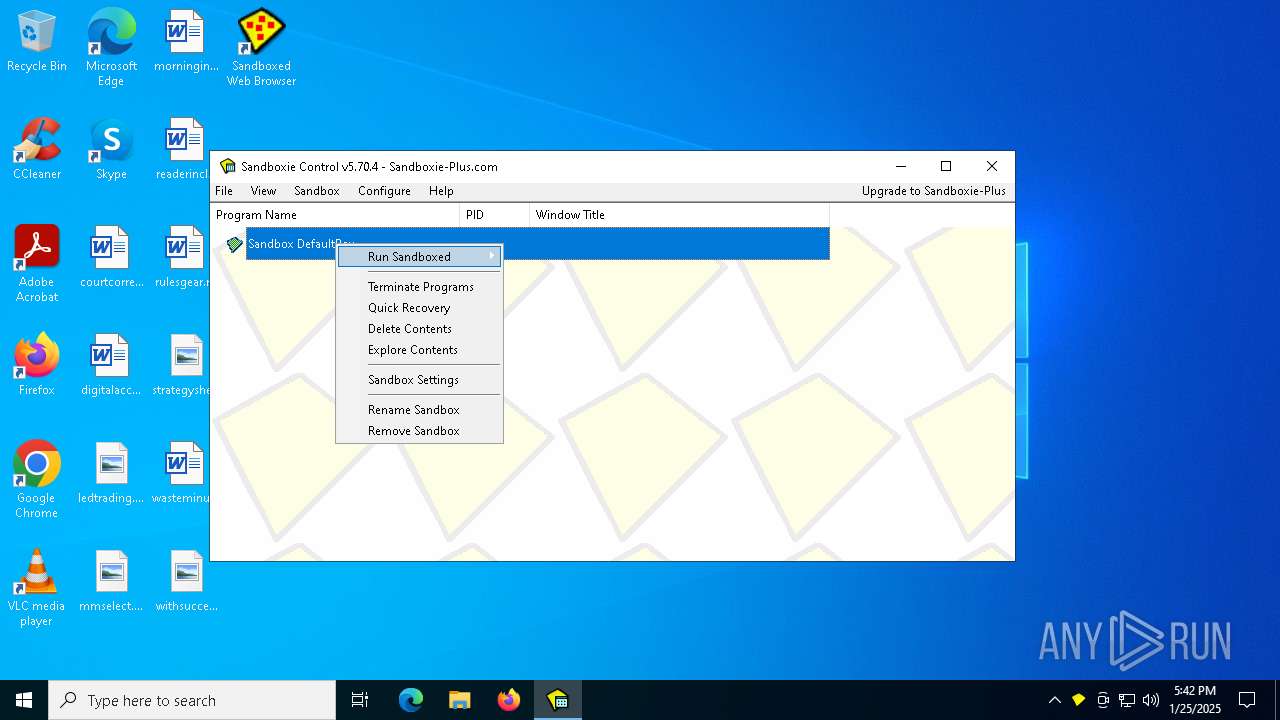This screenshot has height=720, width=1280.
Task: Show hidden system tray icons
Action: (1054, 700)
